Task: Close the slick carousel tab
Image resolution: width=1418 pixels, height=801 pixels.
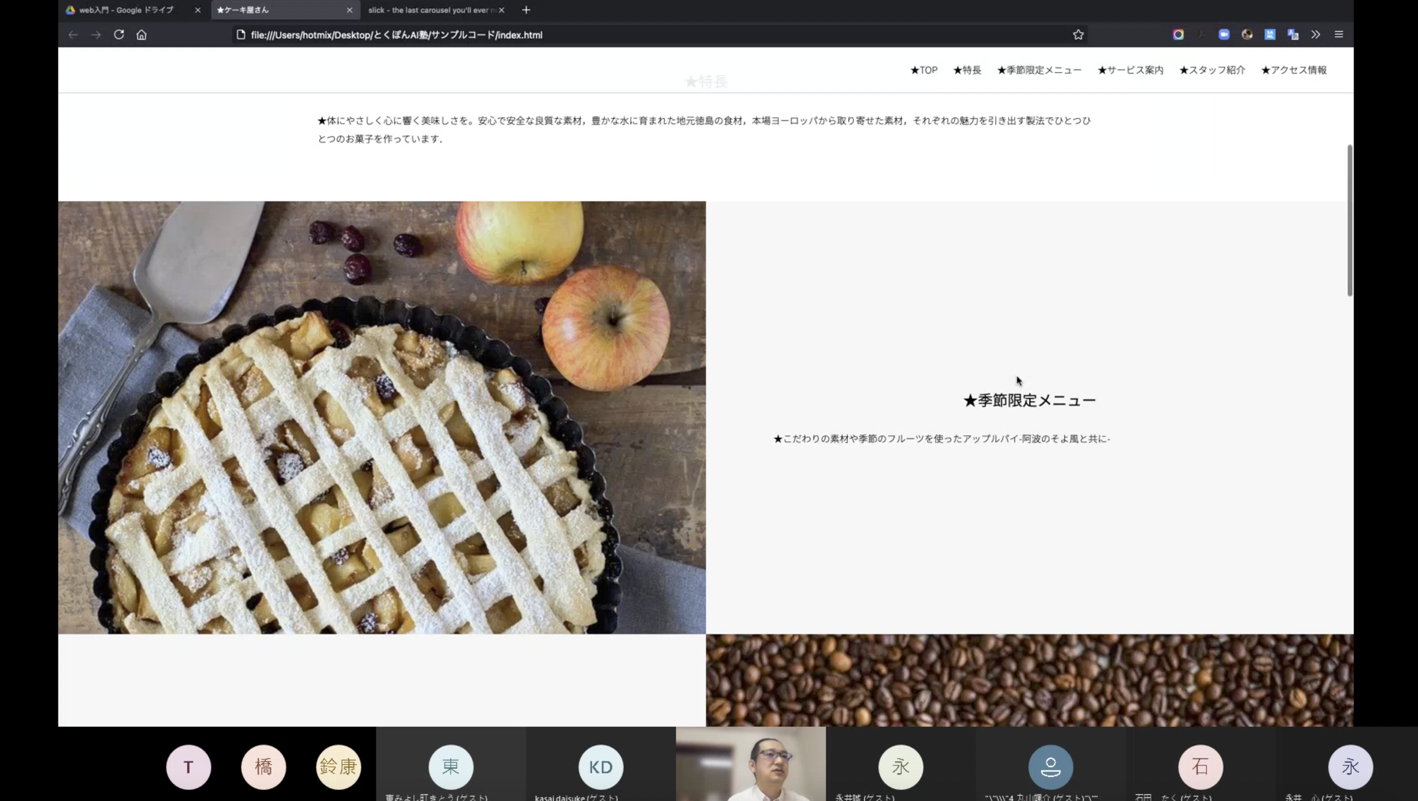Action: (501, 10)
